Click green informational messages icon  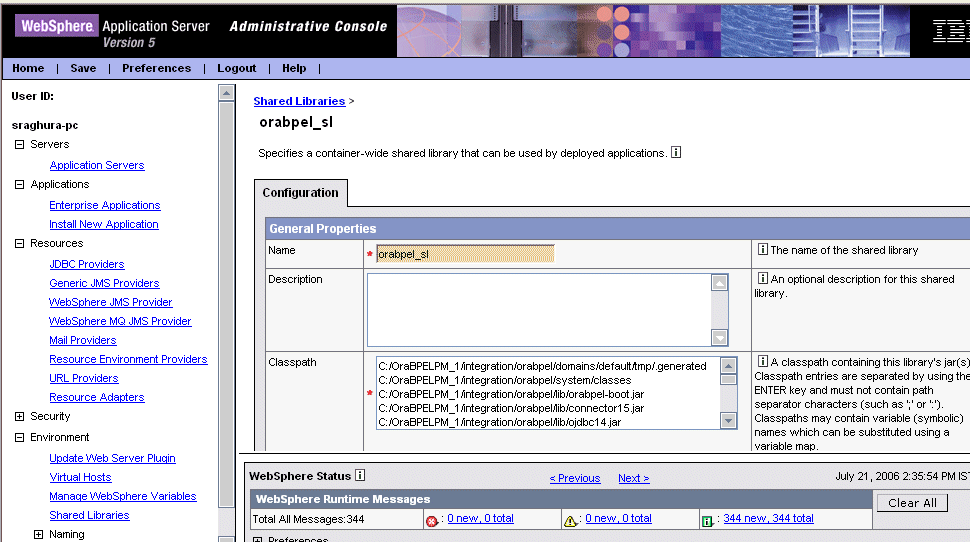pos(707,521)
